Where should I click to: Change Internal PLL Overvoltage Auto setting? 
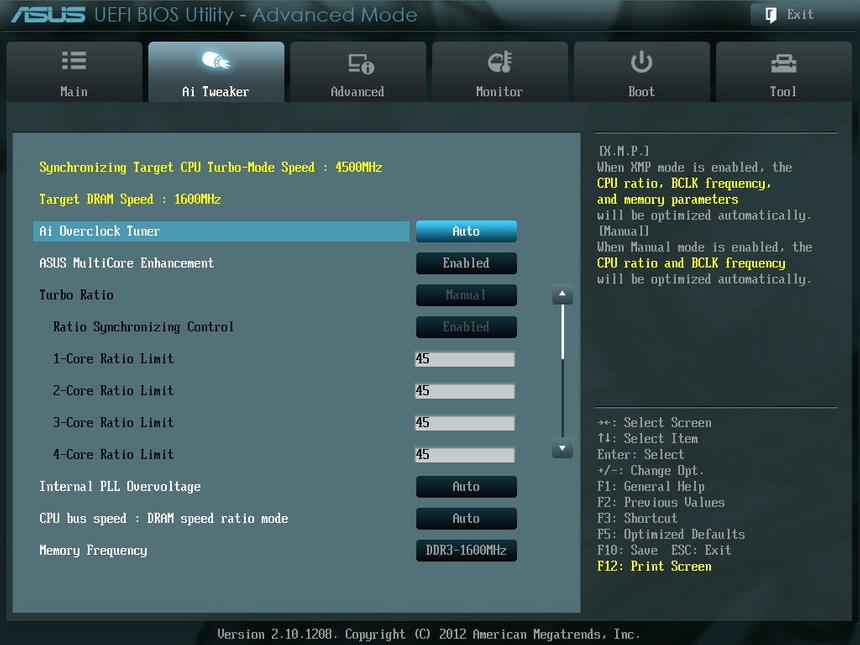pos(466,487)
